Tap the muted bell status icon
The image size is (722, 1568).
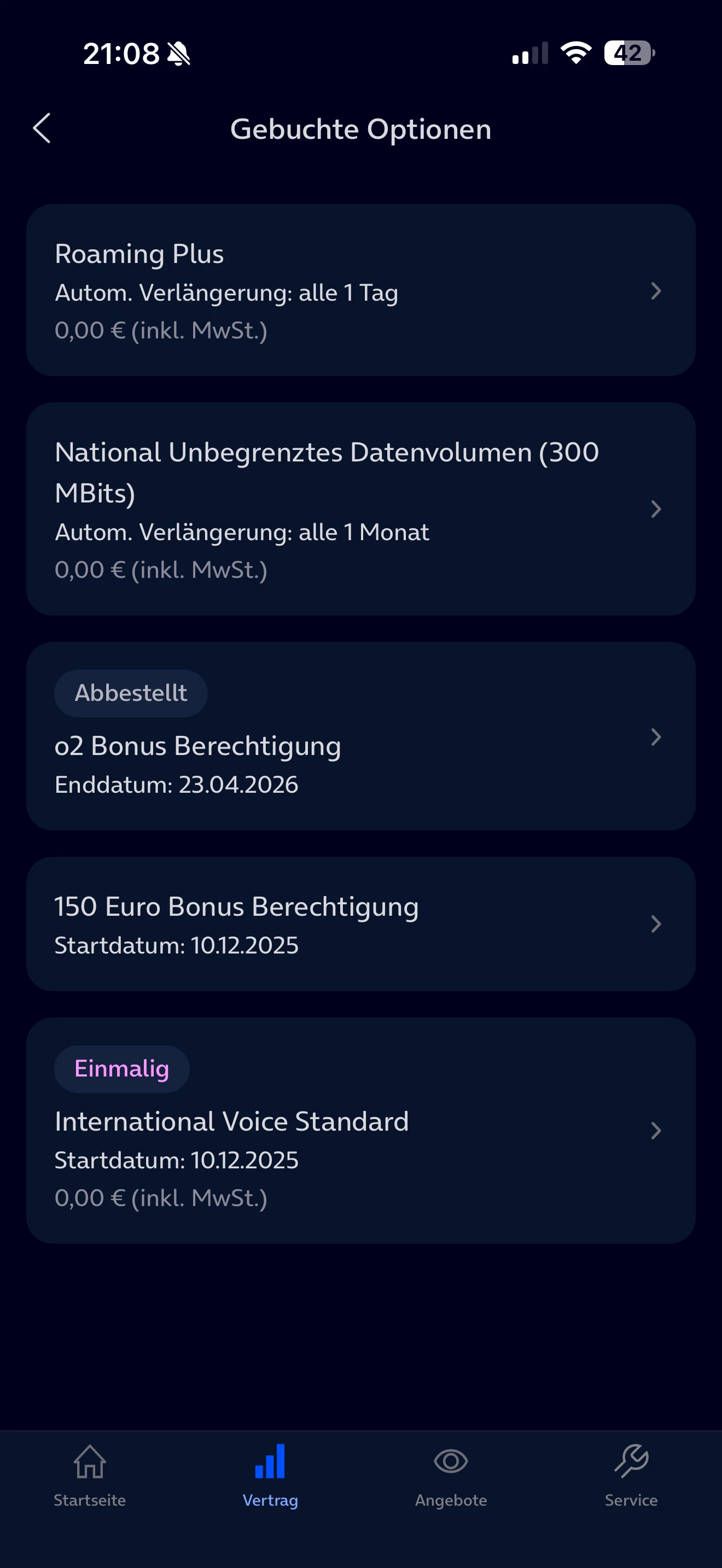click(x=179, y=54)
